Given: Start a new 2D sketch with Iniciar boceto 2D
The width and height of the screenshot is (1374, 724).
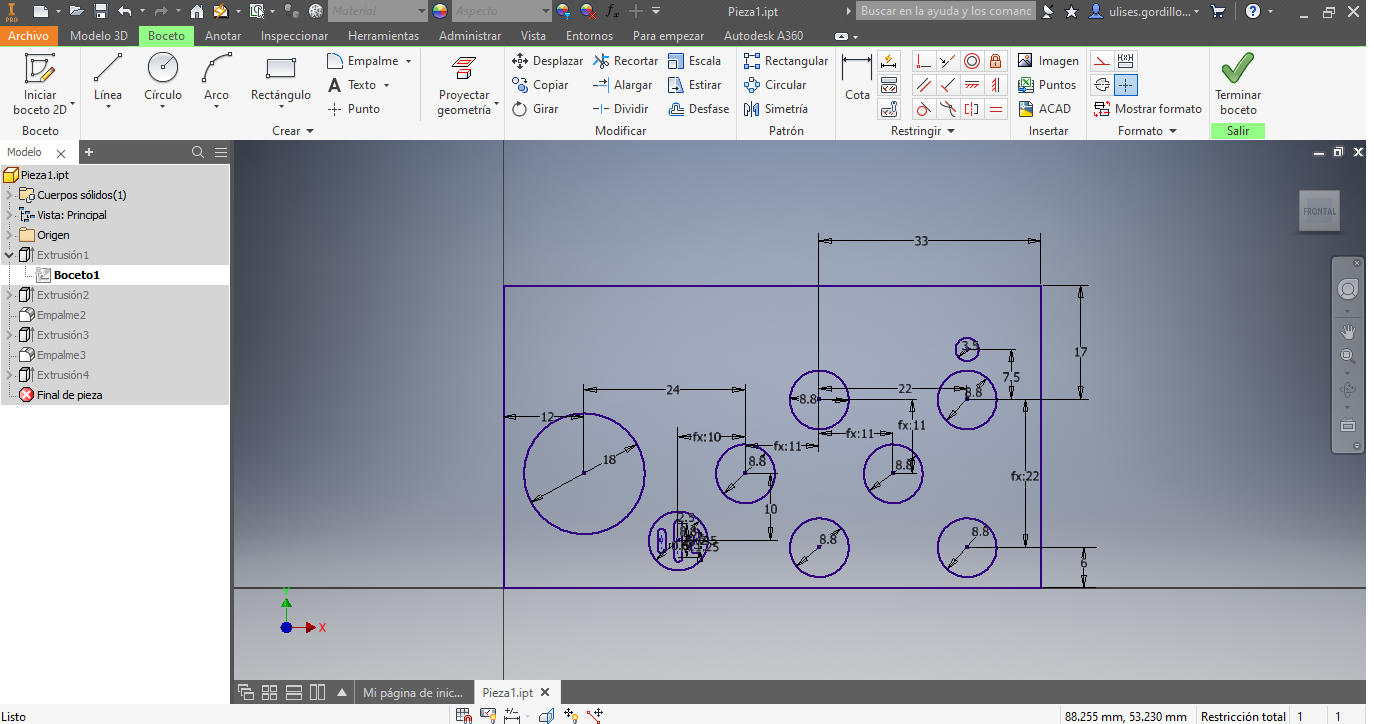Looking at the screenshot, I should coord(41,84).
